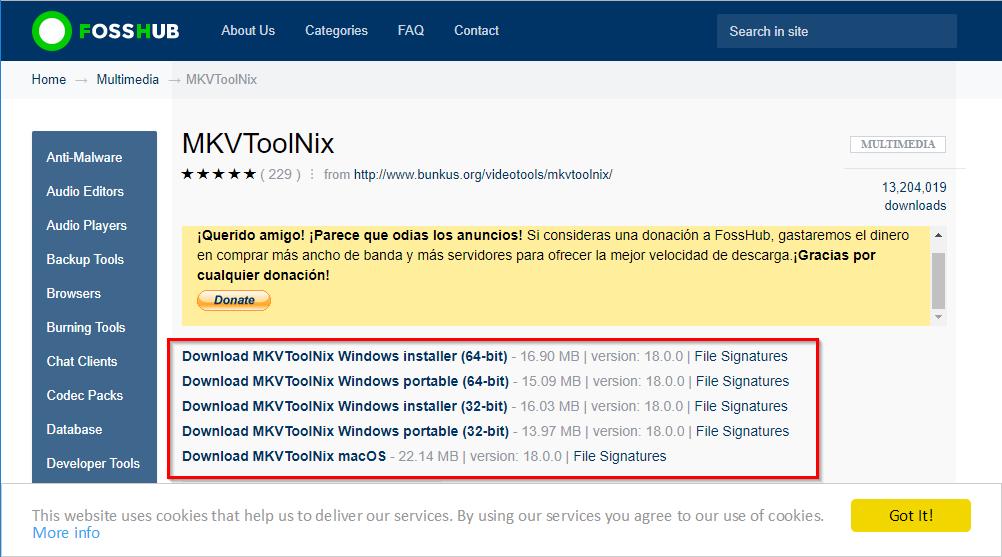Open Chat Clients category
Image resolution: width=1002 pixels, height=557 pixels.
(x=82, y=361)
